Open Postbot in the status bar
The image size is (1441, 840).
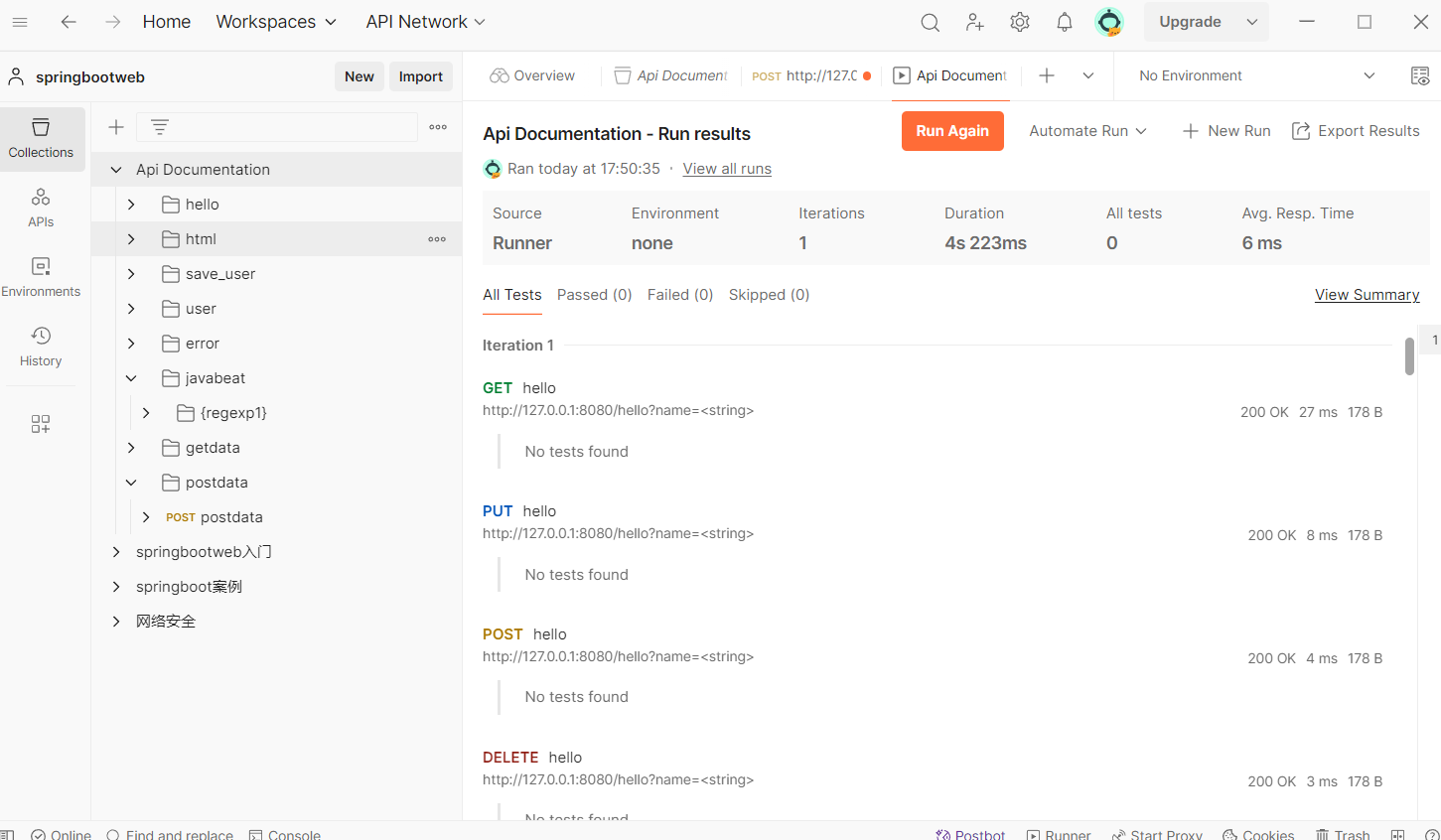pos(970,834)
